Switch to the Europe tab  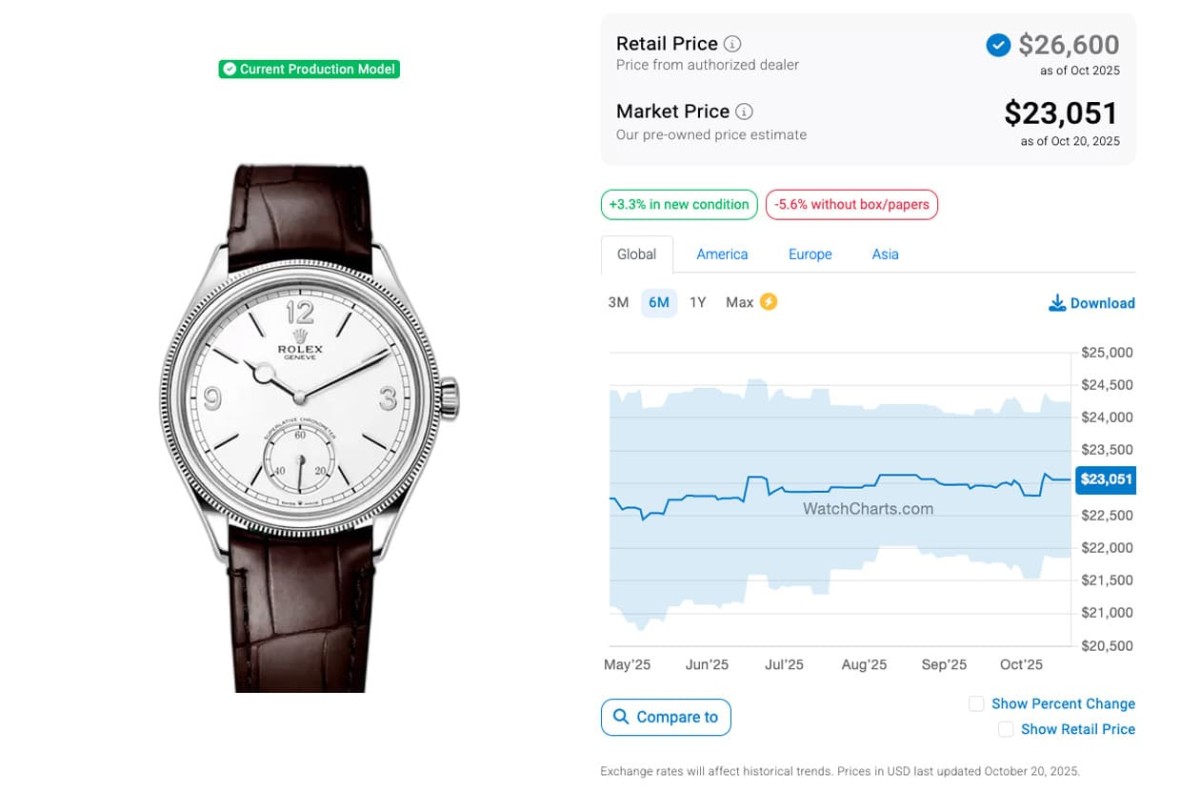tap(810, 254)
